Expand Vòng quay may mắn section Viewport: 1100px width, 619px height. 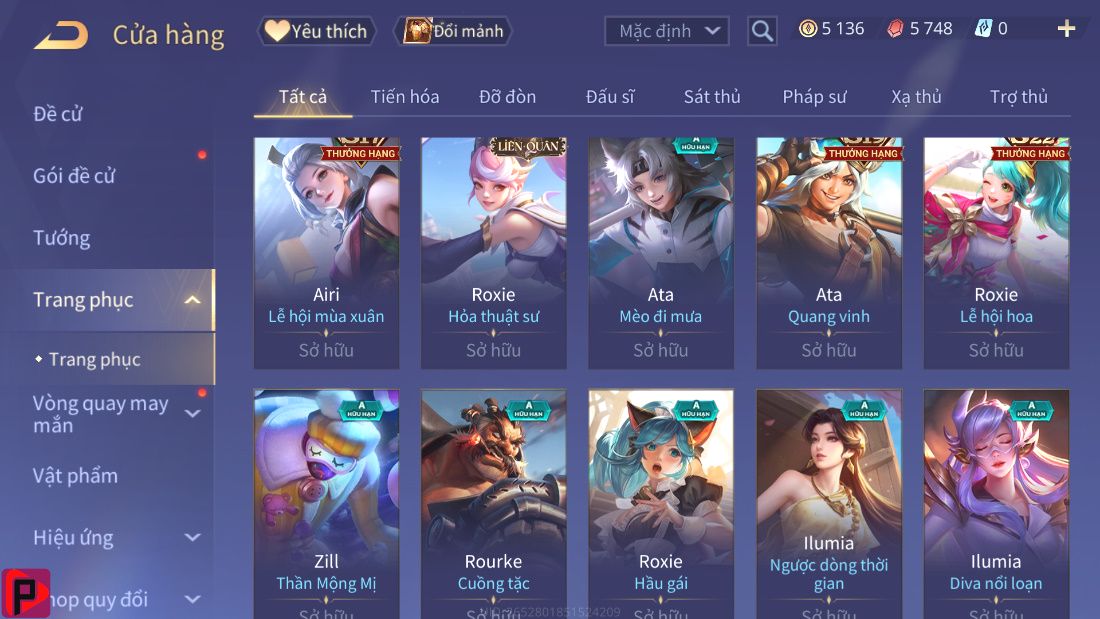pos(193,413)
